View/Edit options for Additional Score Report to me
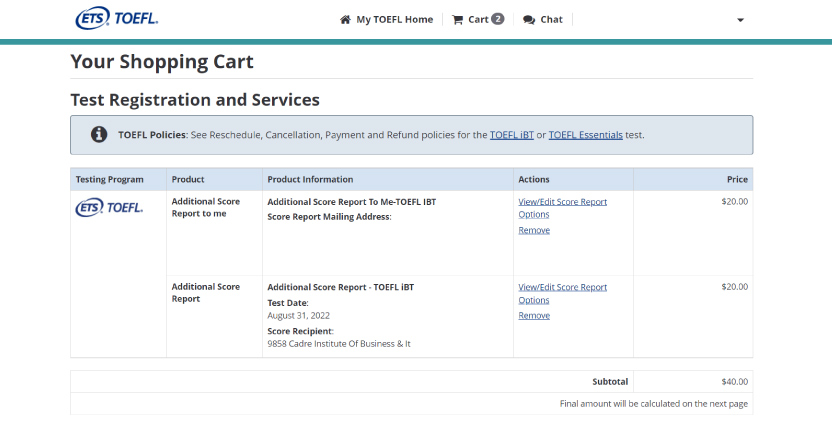Screen dimensions: 832x426 (x=562, y=208)
